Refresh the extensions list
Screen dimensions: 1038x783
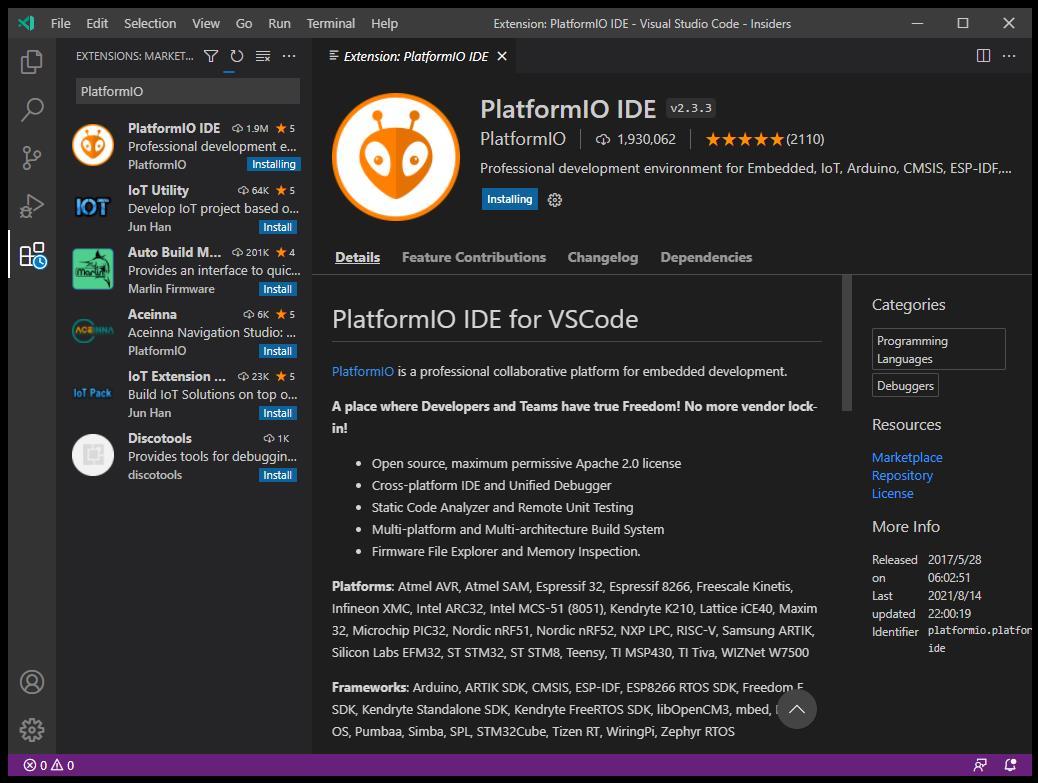click(236, 56)
